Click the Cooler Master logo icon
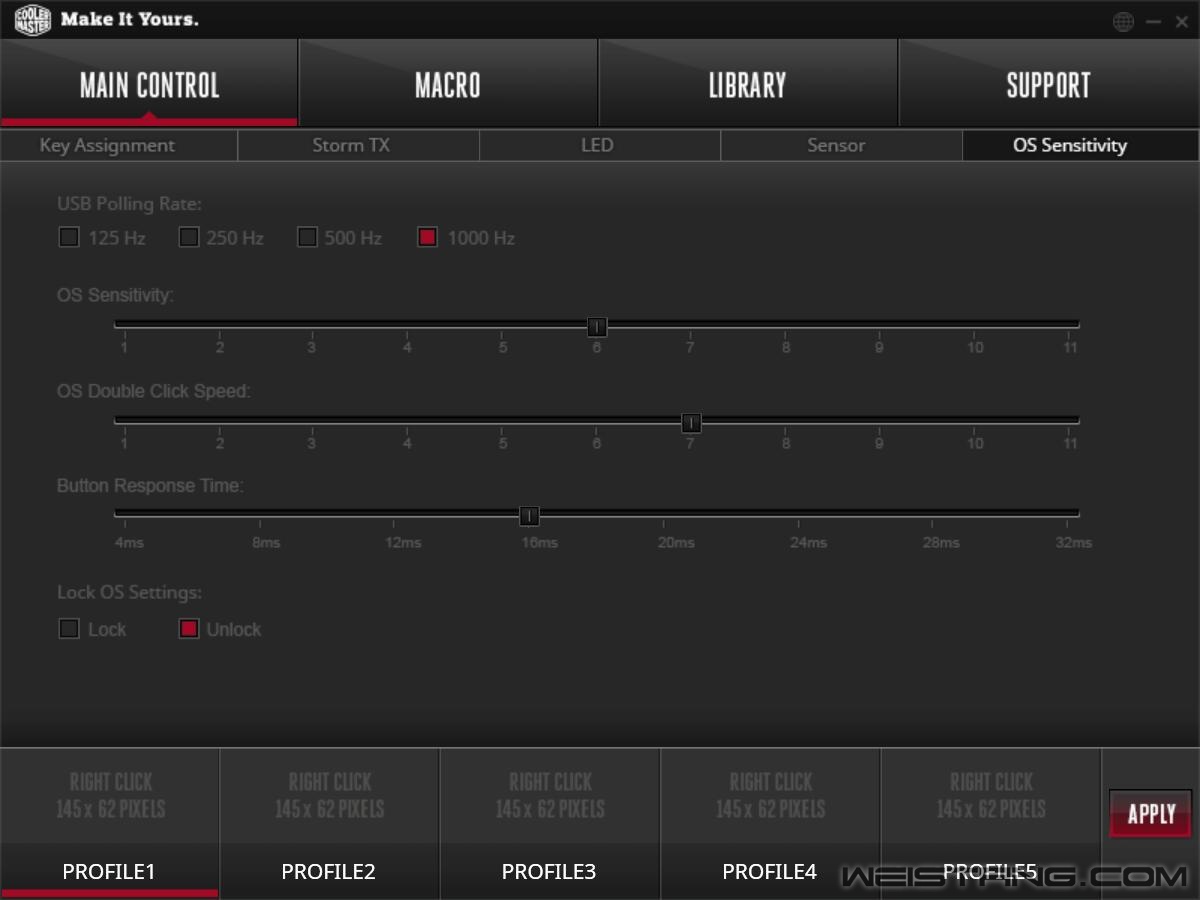This screenshot has width=1200, height=900. click(32, 20)
